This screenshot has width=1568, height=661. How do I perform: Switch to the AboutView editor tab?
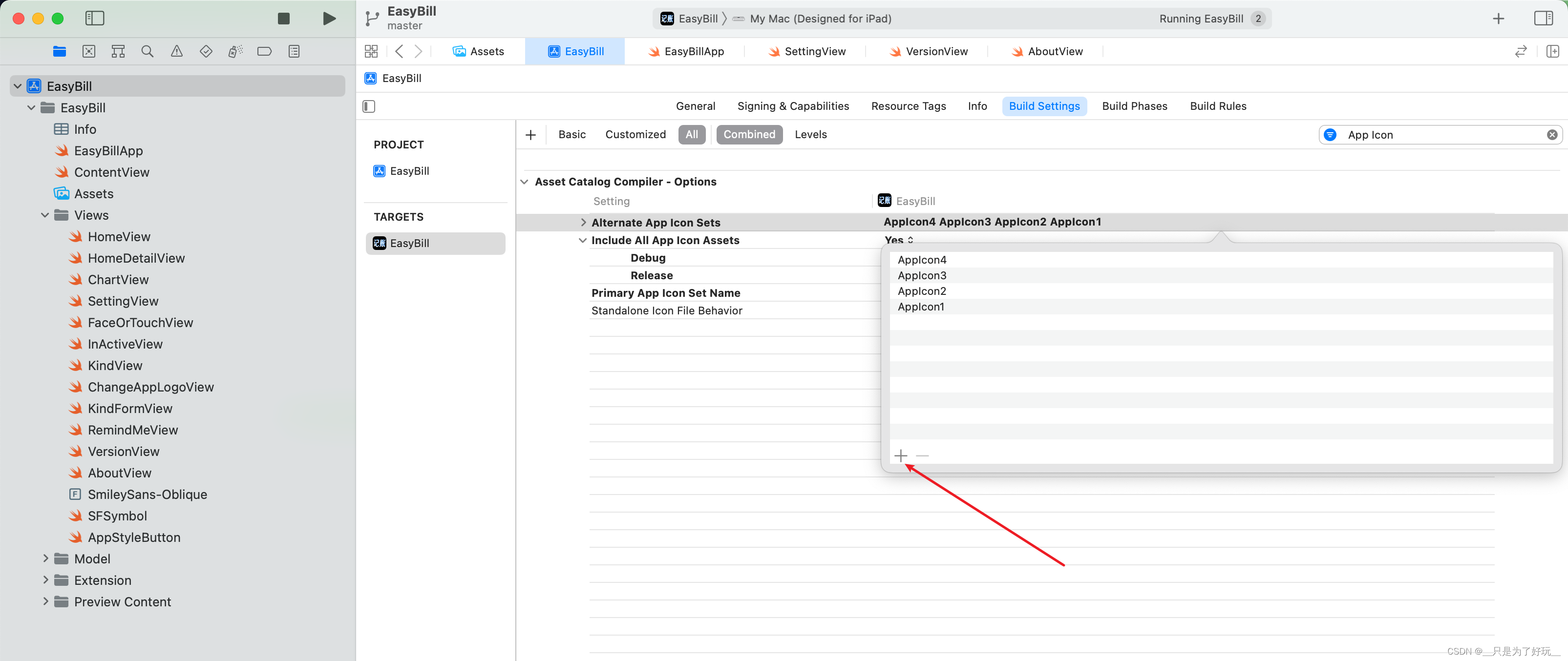pyautogui.click(x=1047, y=51)
